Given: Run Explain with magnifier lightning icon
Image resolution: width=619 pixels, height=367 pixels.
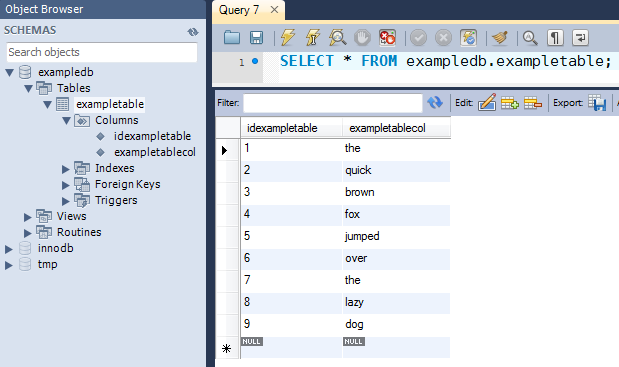Looking at the screenshot, I should pyautogui.click(x=338, y=38).
